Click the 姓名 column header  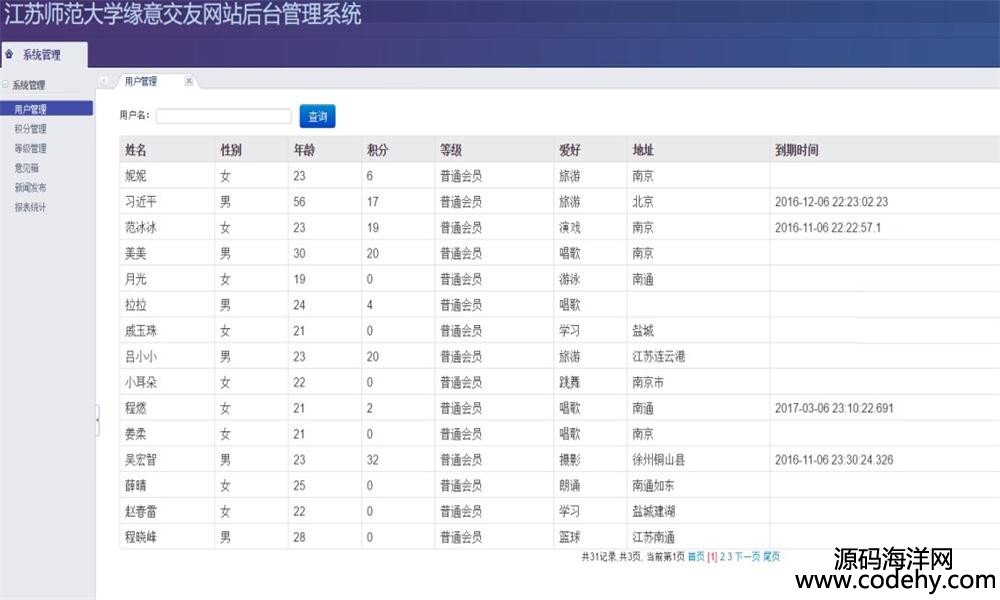pyautogui.click(x=136, y=150)
